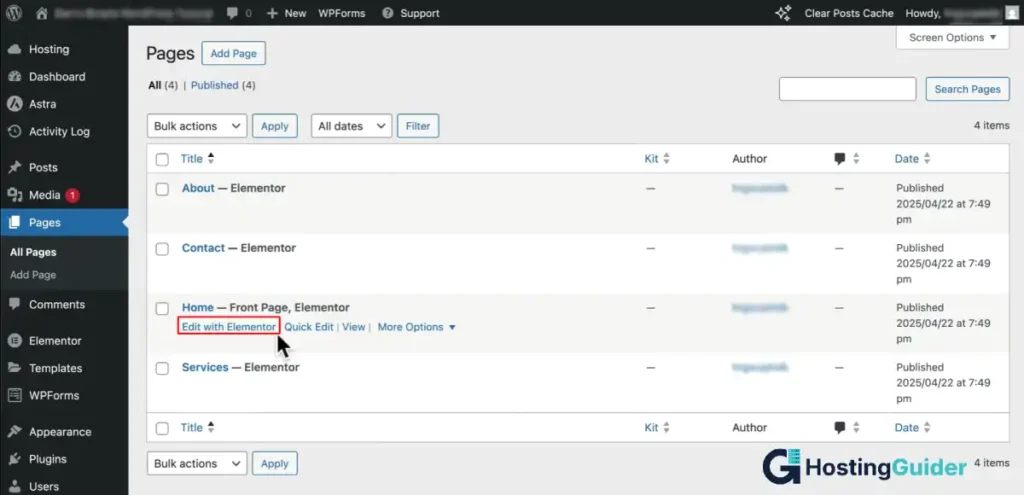Image resolution: width=1024 pixels, height=495 pixels.
Task: Click the Add Page button
Action: coord(234,54)
